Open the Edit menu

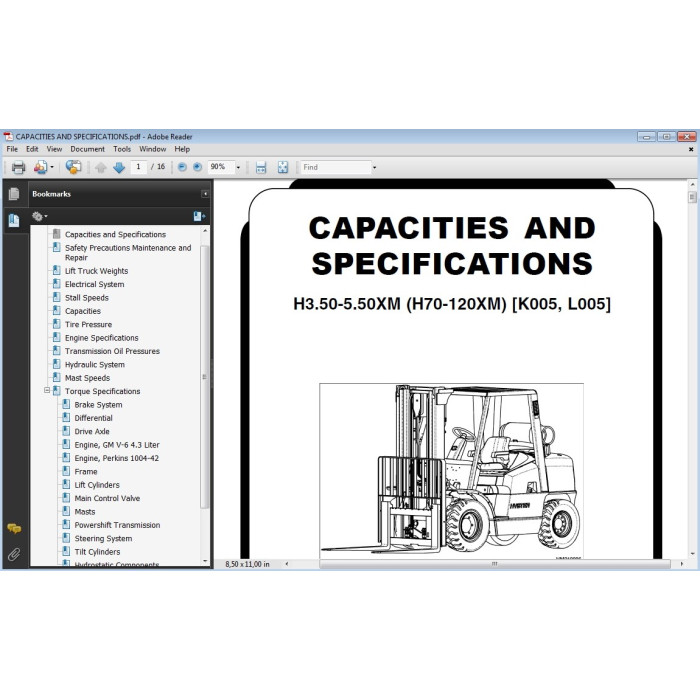tap(32, 149)
